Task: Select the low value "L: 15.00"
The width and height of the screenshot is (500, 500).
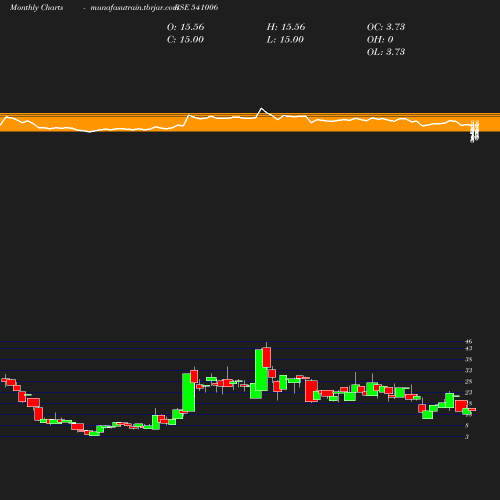Action: click(x=285, y=40)
